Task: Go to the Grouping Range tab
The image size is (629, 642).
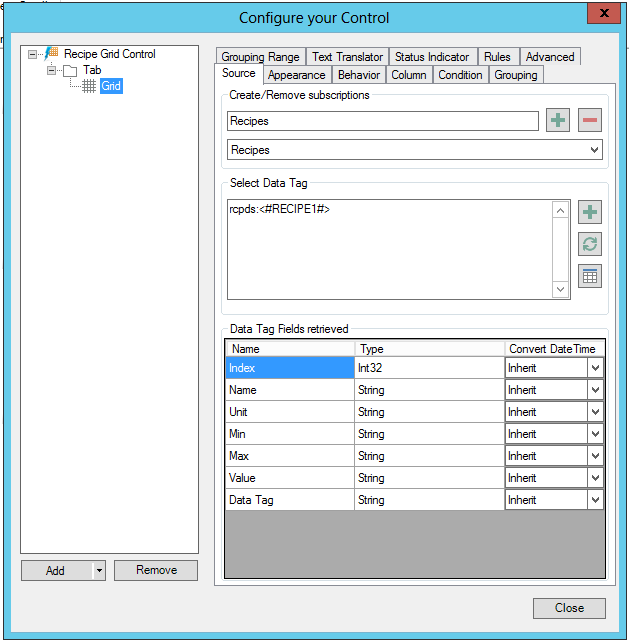Action: click(260, 57)
